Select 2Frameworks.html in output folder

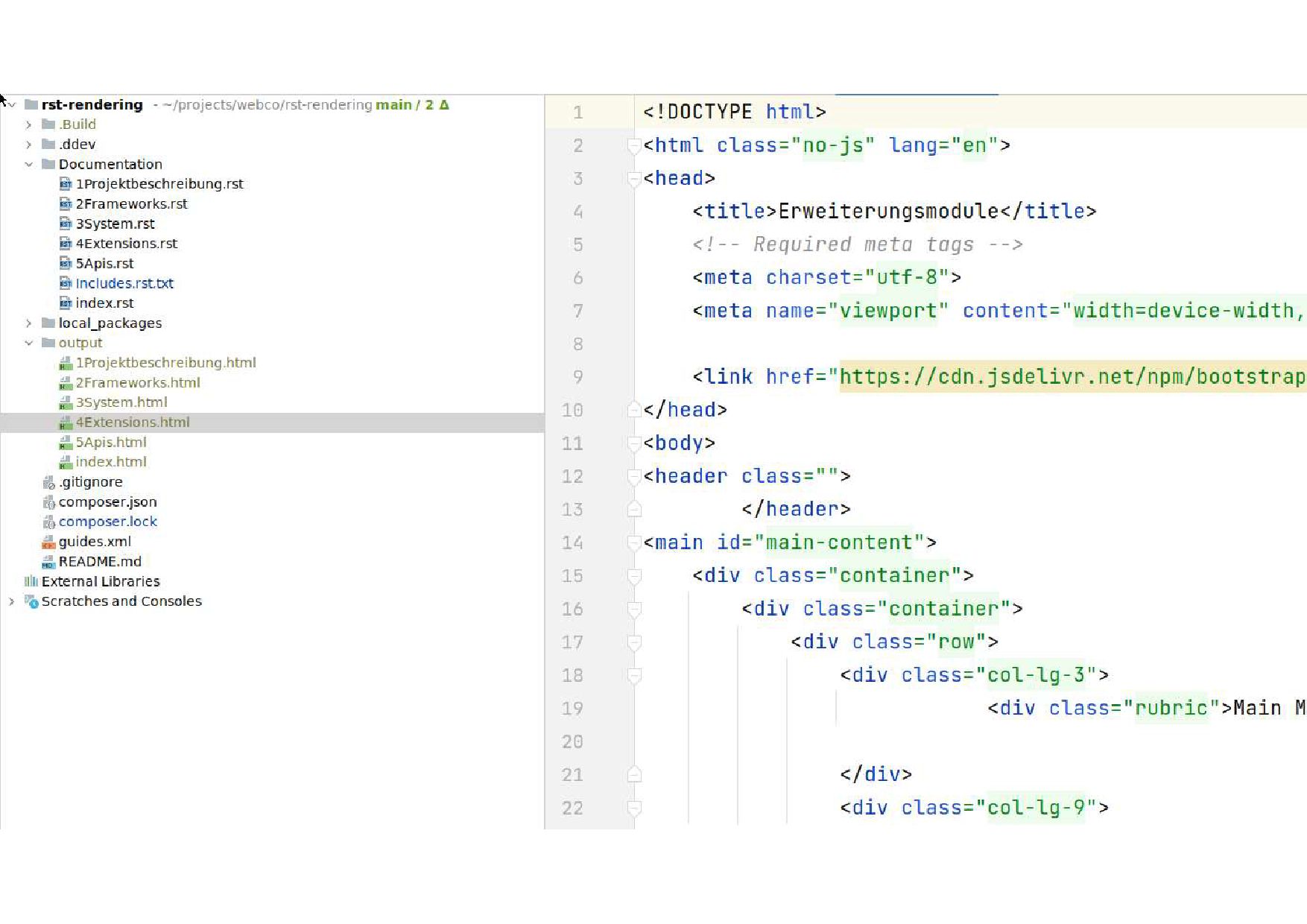138,383
